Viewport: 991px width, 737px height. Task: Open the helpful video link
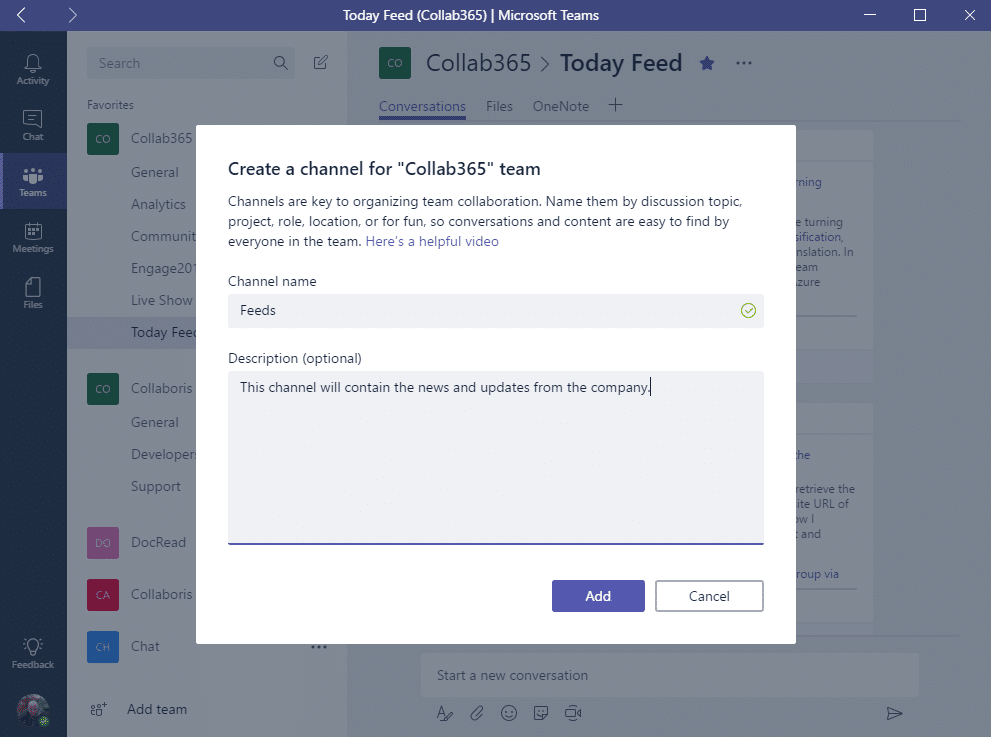click(x=432, y=241)
